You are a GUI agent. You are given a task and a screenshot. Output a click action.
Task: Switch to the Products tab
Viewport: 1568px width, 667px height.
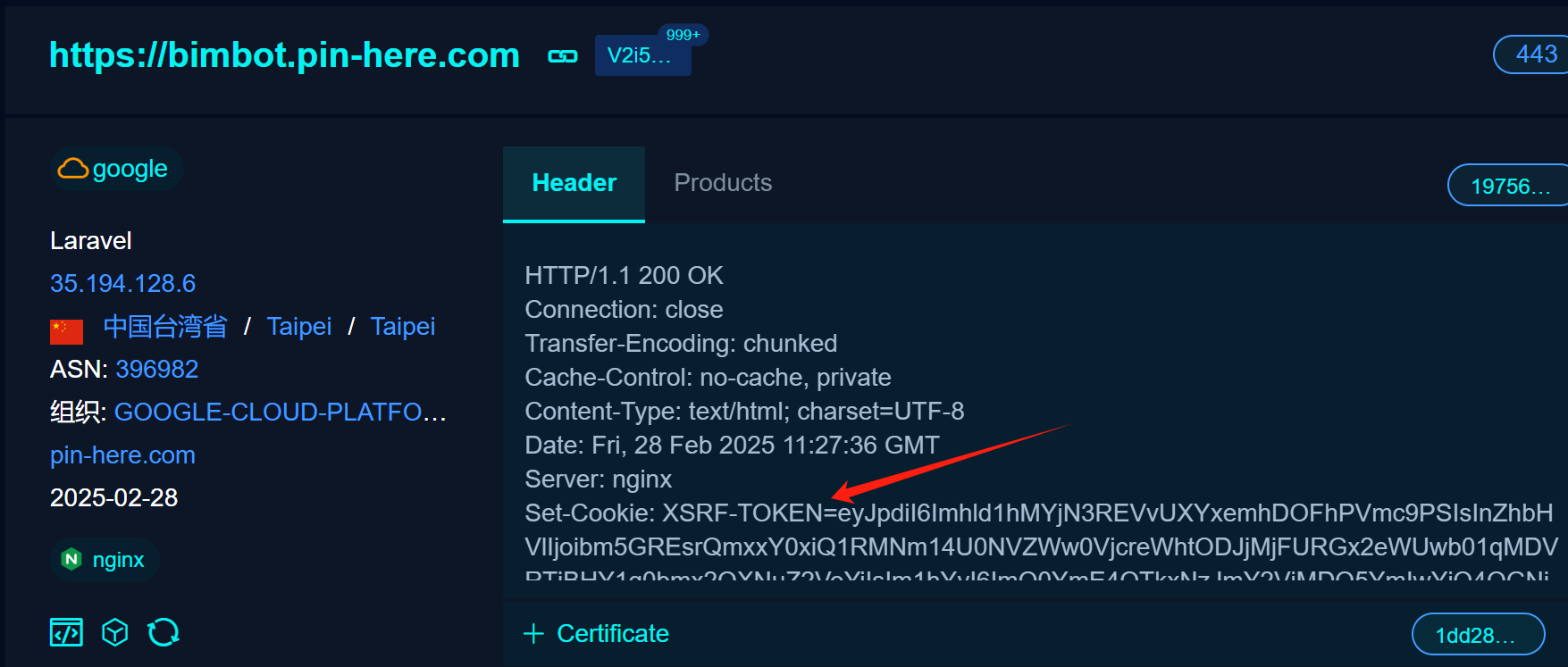coord(723,183)
